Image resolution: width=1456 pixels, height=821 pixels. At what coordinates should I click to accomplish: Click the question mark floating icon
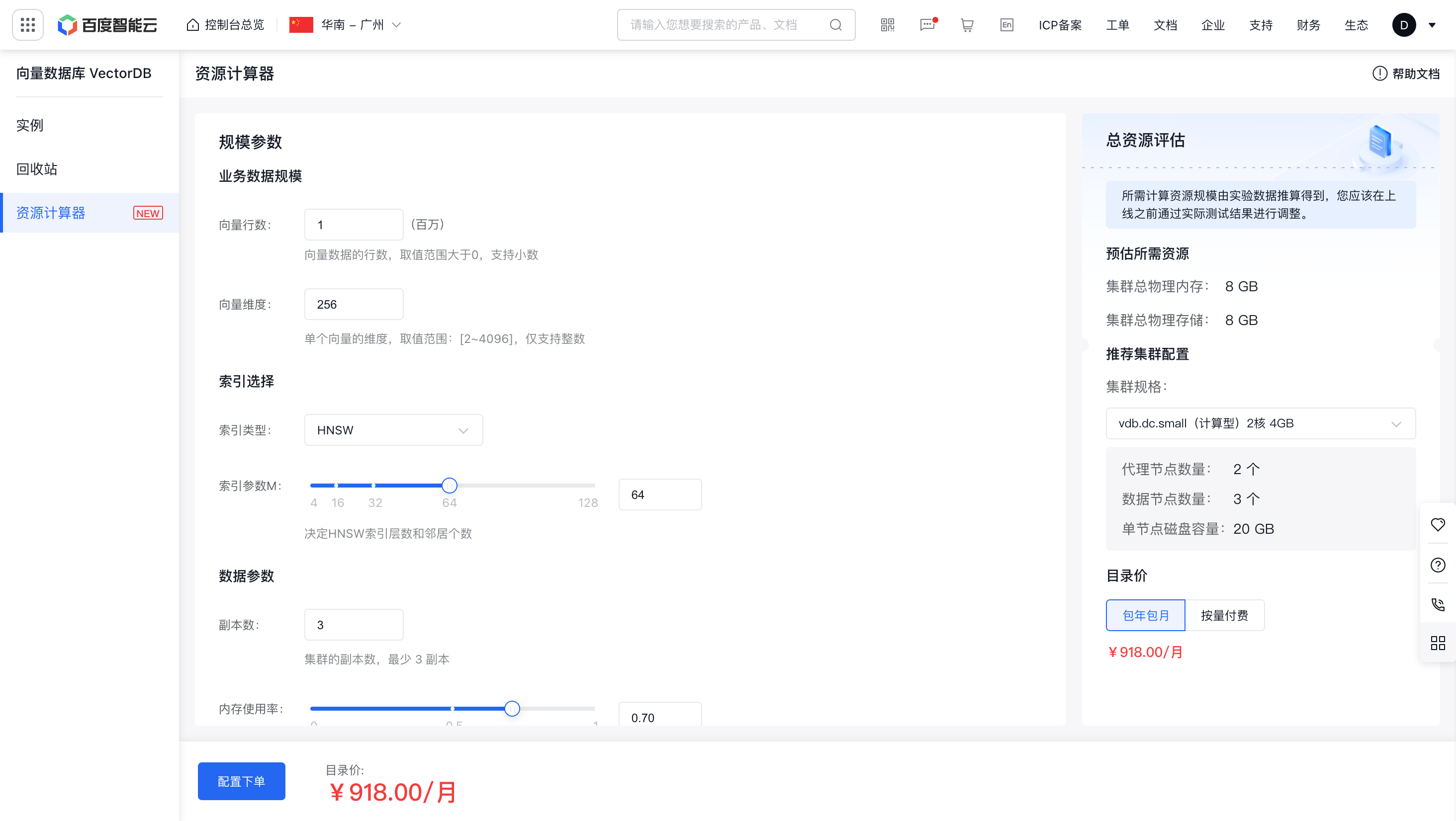[1438, 565]
